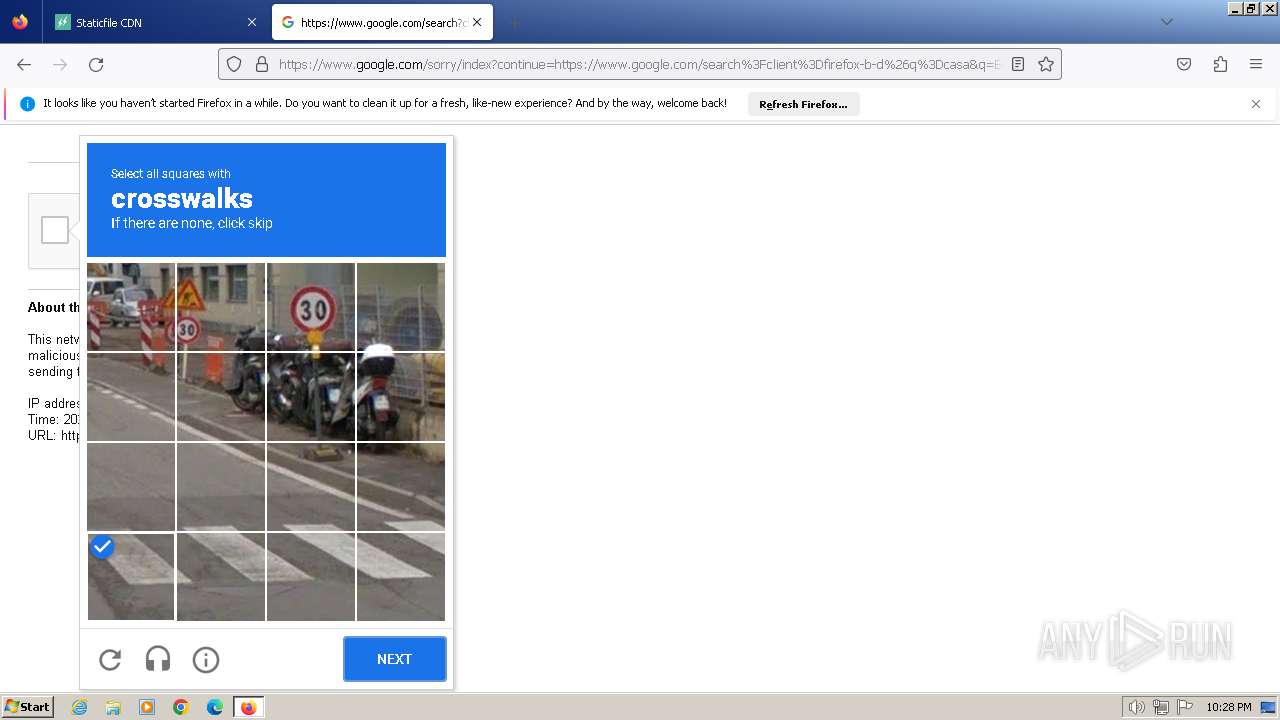The height and width of the screenshot is (720, 1280).
Task: Open the Extensions puzzle icon
Action: pyautogui.click(x=1220, y=64)
